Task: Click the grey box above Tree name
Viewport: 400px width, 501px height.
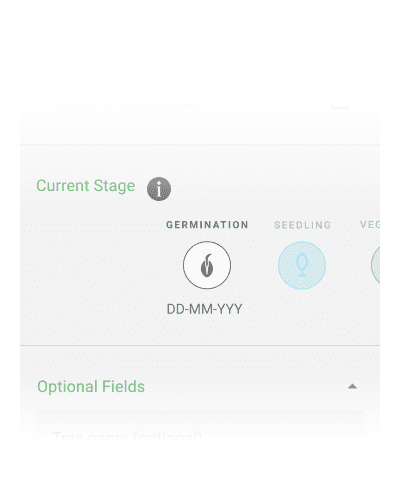Action: click(200, 417)
